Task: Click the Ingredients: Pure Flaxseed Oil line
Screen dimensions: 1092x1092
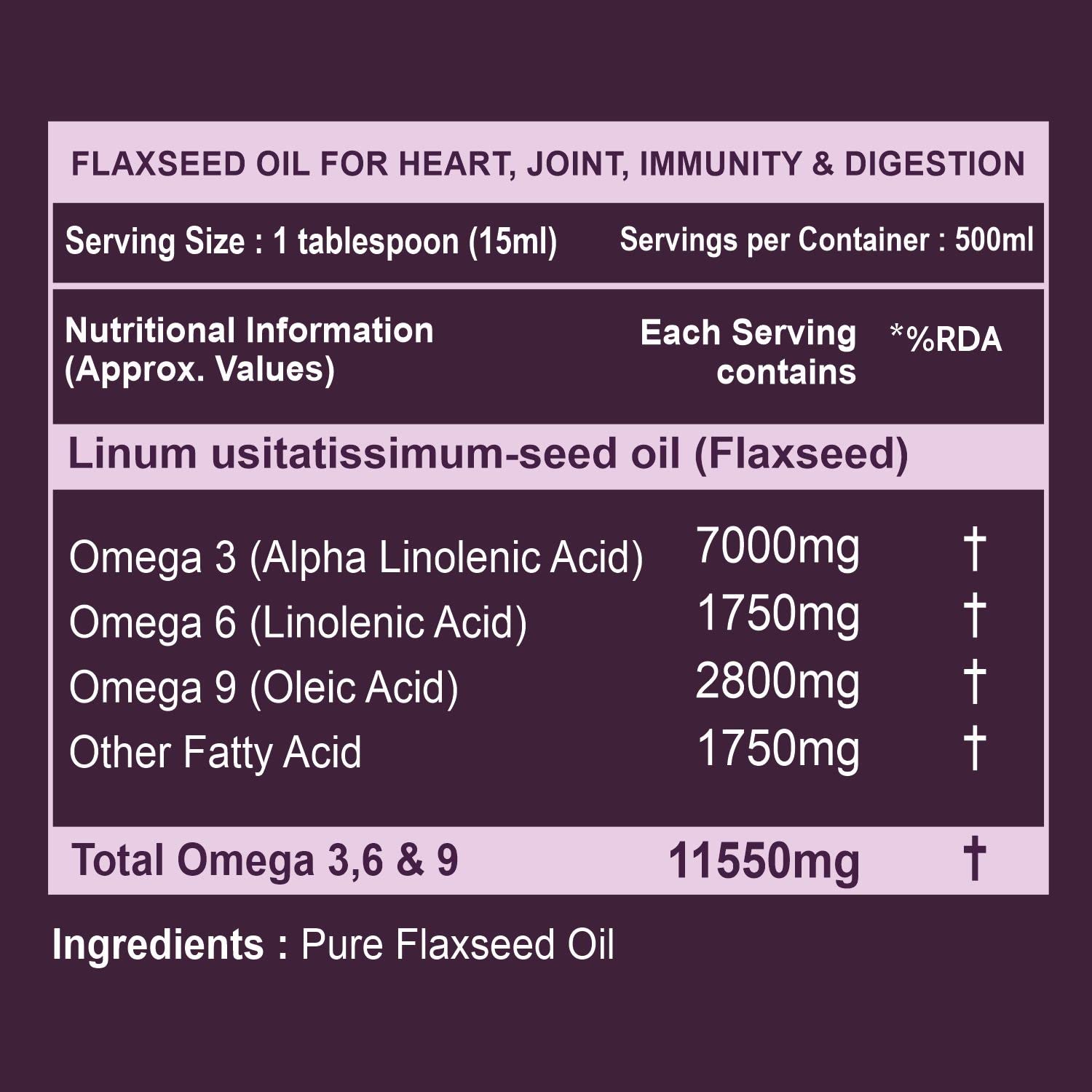Action: point(333,945)
